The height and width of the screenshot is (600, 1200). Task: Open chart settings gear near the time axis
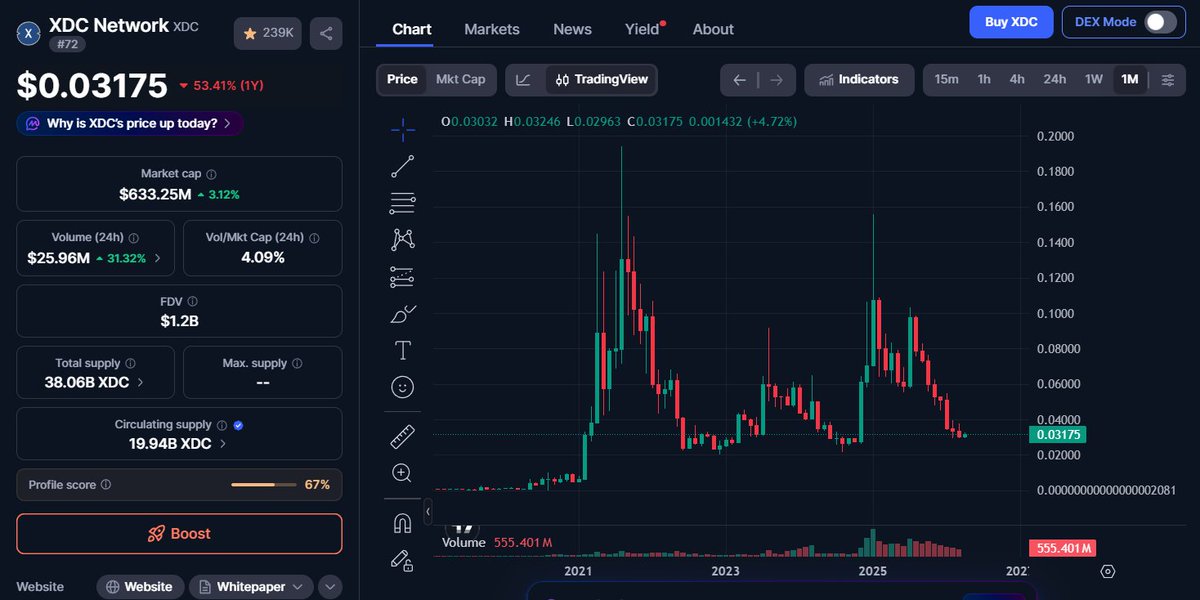pos(1107,571)
